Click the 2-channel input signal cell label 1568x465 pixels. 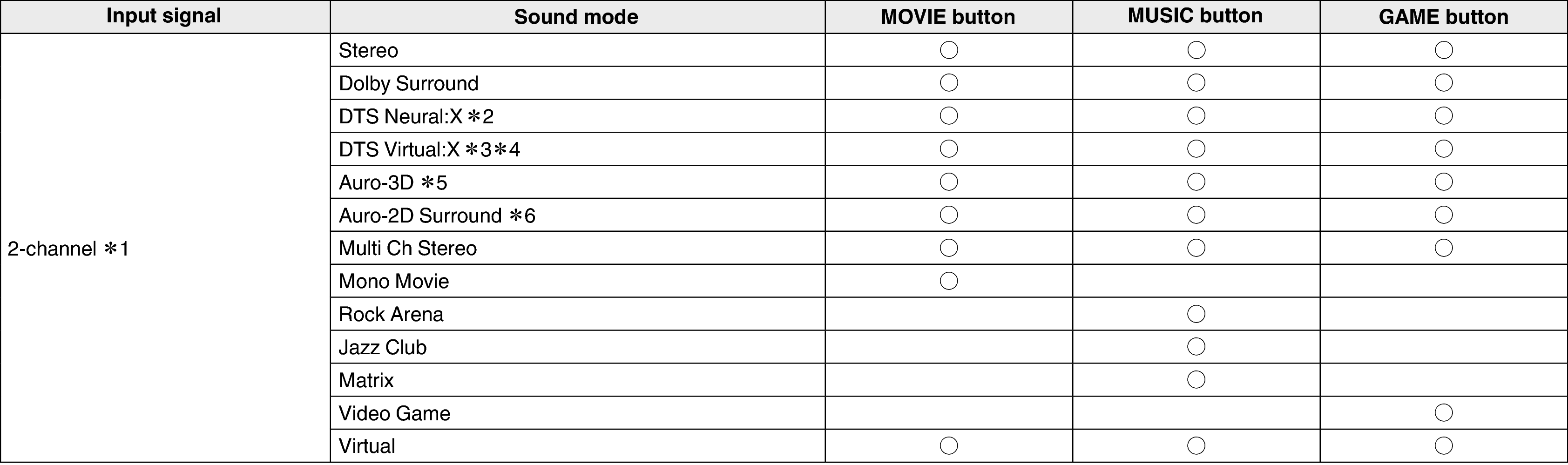tap(68, 248)
